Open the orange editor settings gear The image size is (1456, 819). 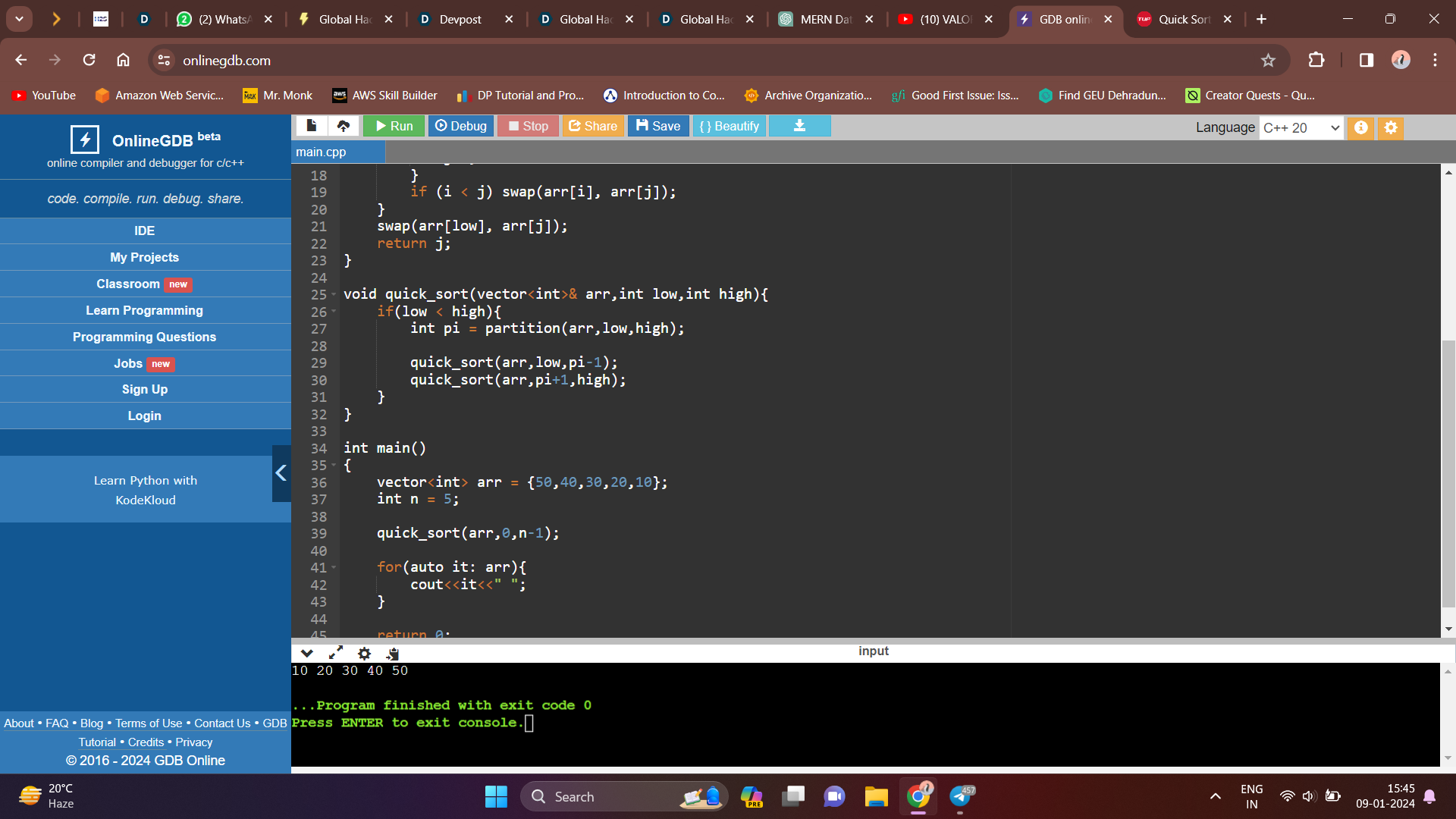pos(1391,127)
